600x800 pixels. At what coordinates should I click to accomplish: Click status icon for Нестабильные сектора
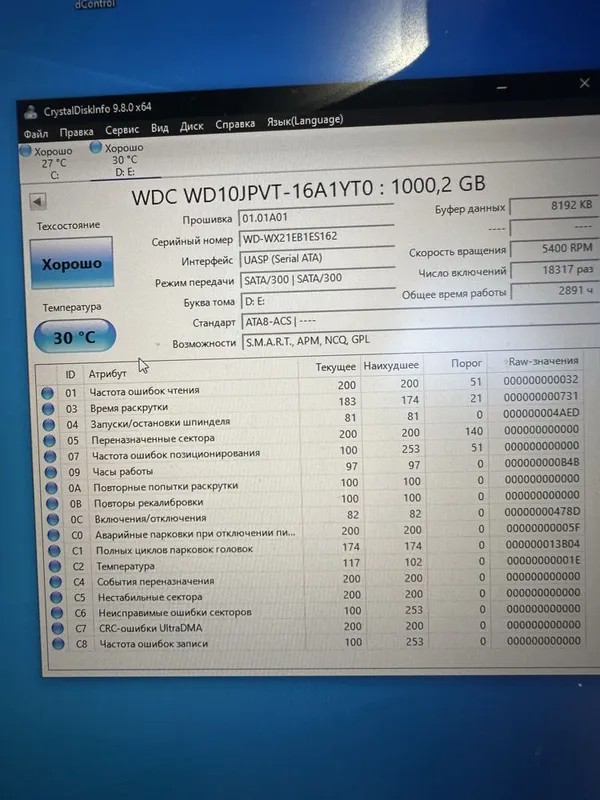point(57,597)
